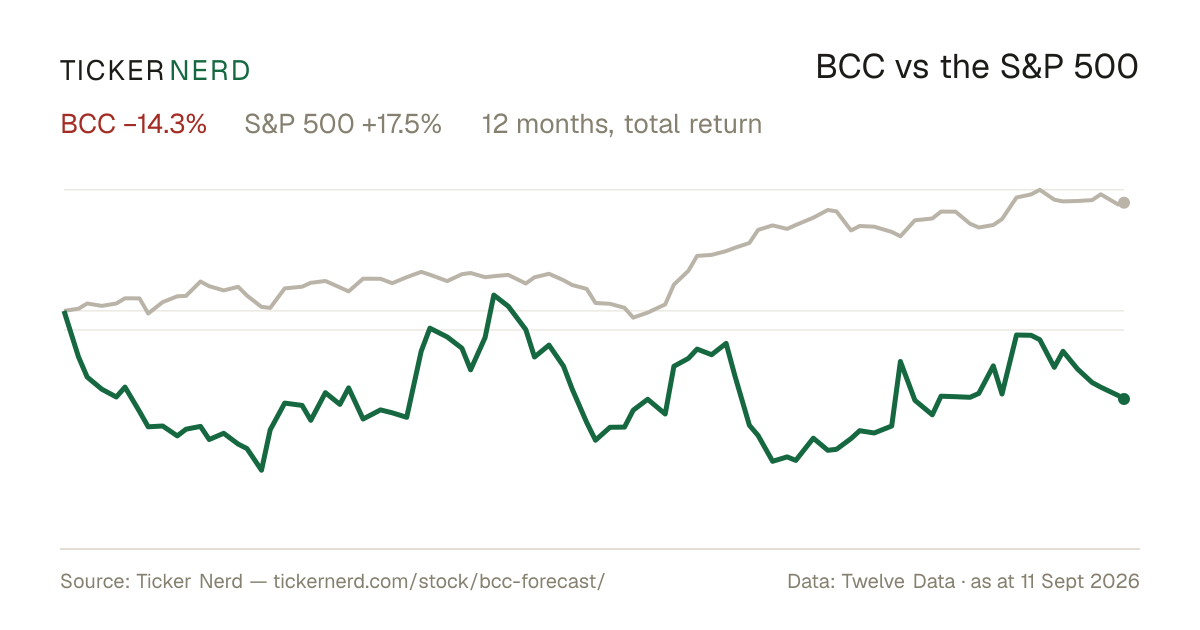Click the grey S&P 500 endpoint dot

(1124, 203)
